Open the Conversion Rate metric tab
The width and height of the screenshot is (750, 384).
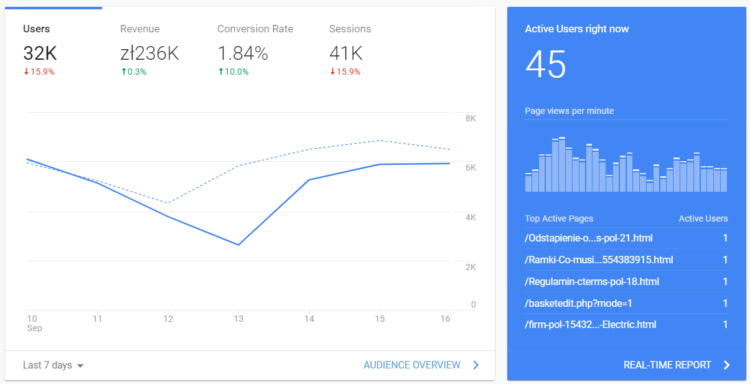255,51
